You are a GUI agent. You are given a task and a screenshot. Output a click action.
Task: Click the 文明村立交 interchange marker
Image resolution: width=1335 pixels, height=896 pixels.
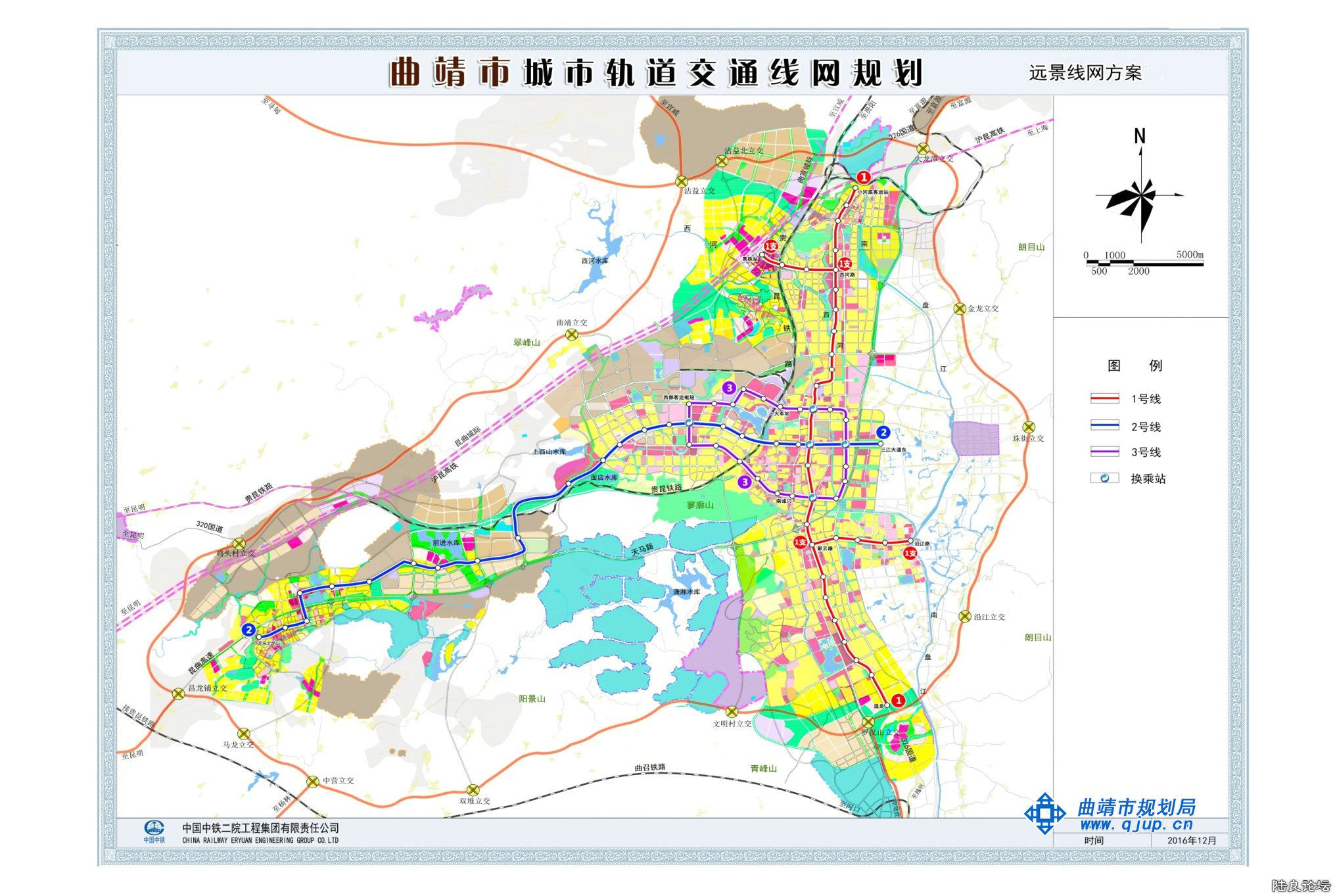click(x=732, y=711)
